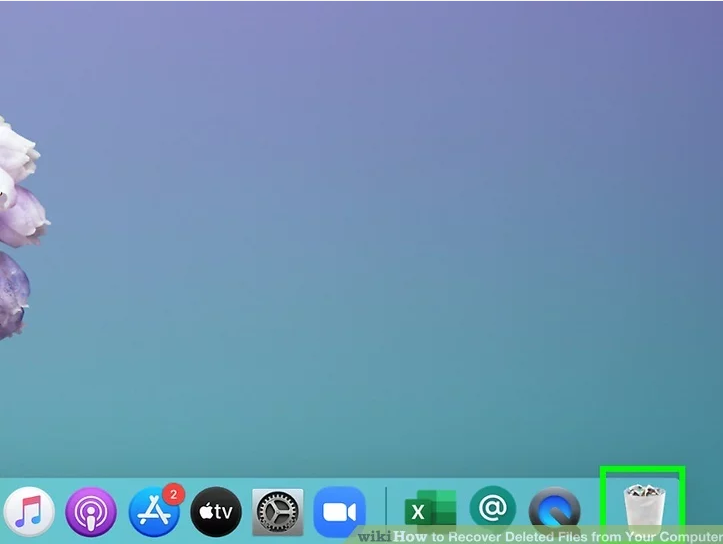
Task: Open the App Store icon
Action: point(154,511)
